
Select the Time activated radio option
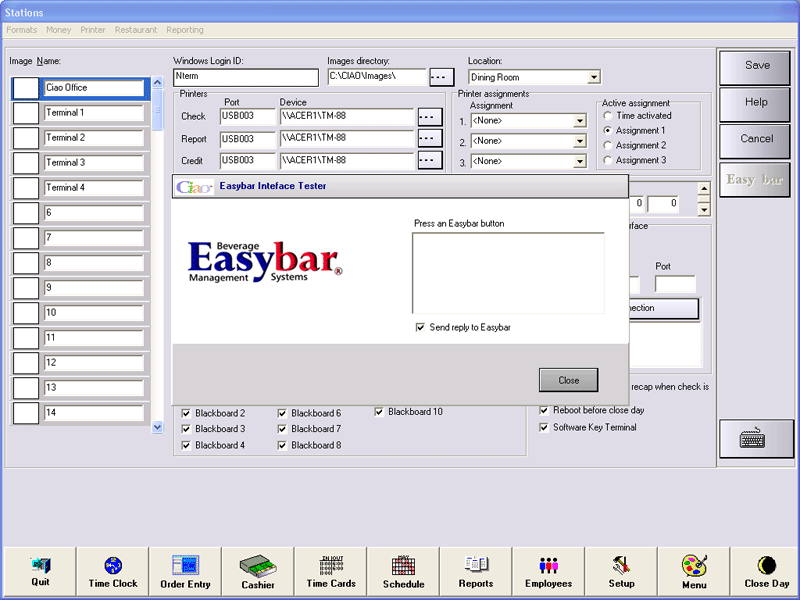(608, 116)
